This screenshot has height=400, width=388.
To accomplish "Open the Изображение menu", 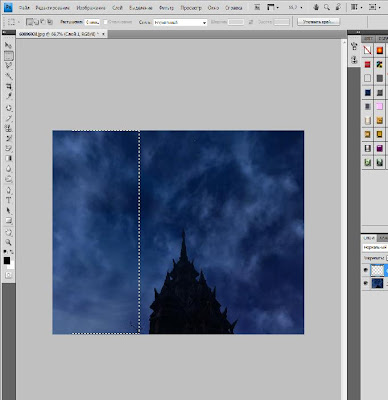I will tap(91, 8).
